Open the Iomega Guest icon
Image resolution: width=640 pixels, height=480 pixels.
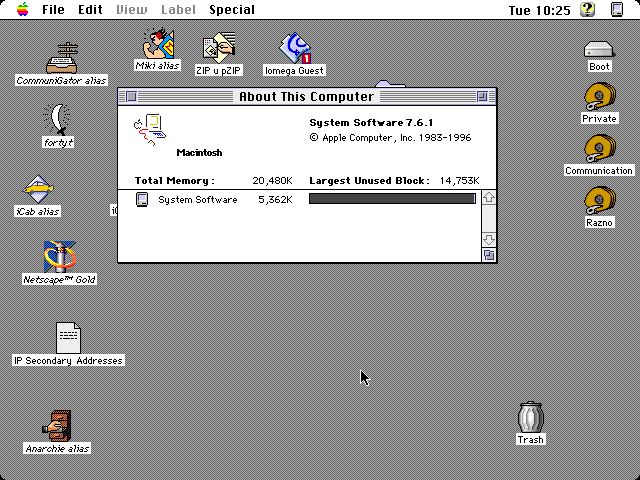tap(295, 49)
